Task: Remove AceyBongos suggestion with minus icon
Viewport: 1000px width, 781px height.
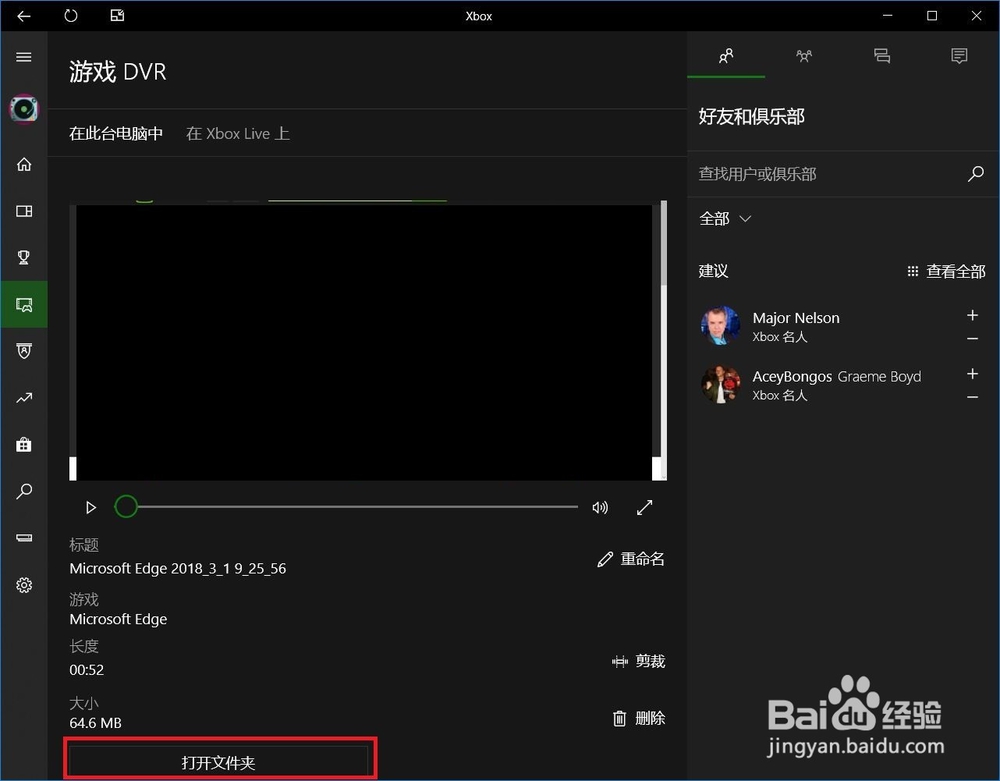Action: point(973,397)
